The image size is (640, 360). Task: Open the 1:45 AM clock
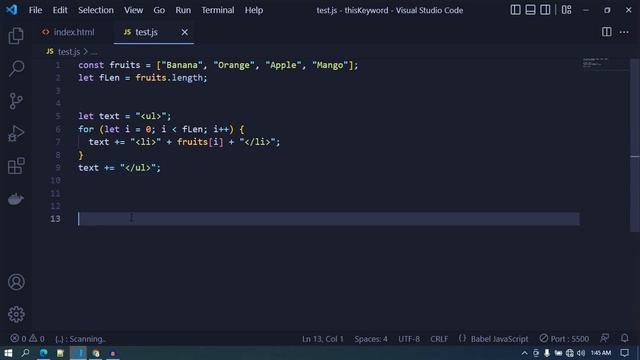tap(601, 353)
